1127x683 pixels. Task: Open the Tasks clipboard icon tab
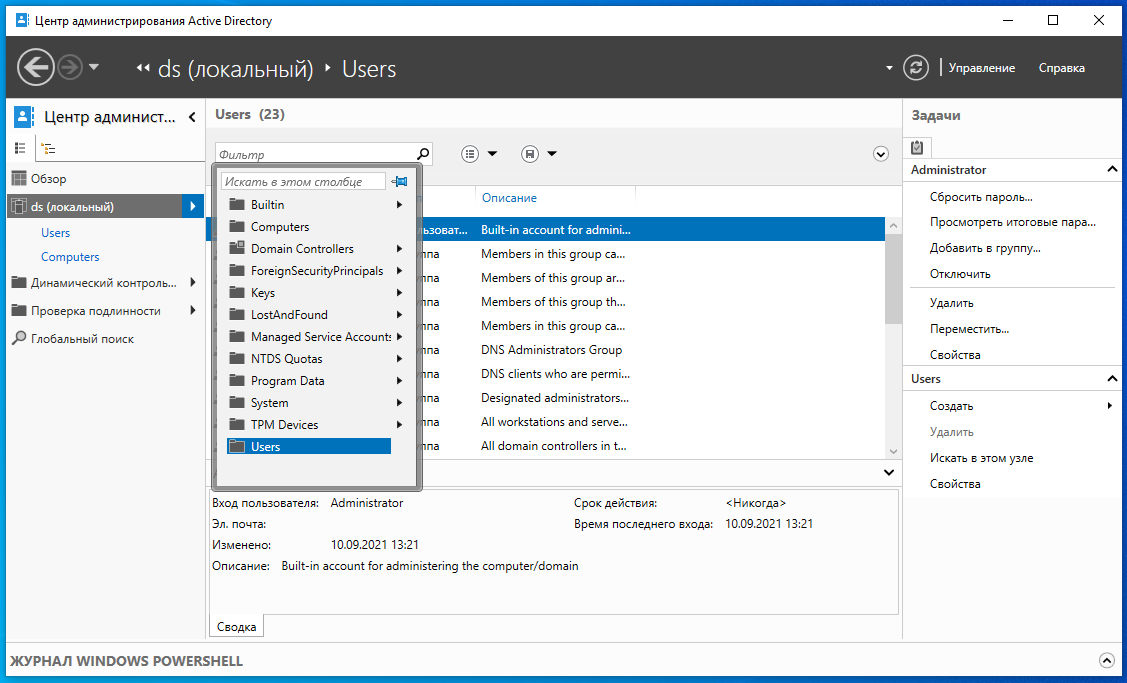(x=917, y=147)
